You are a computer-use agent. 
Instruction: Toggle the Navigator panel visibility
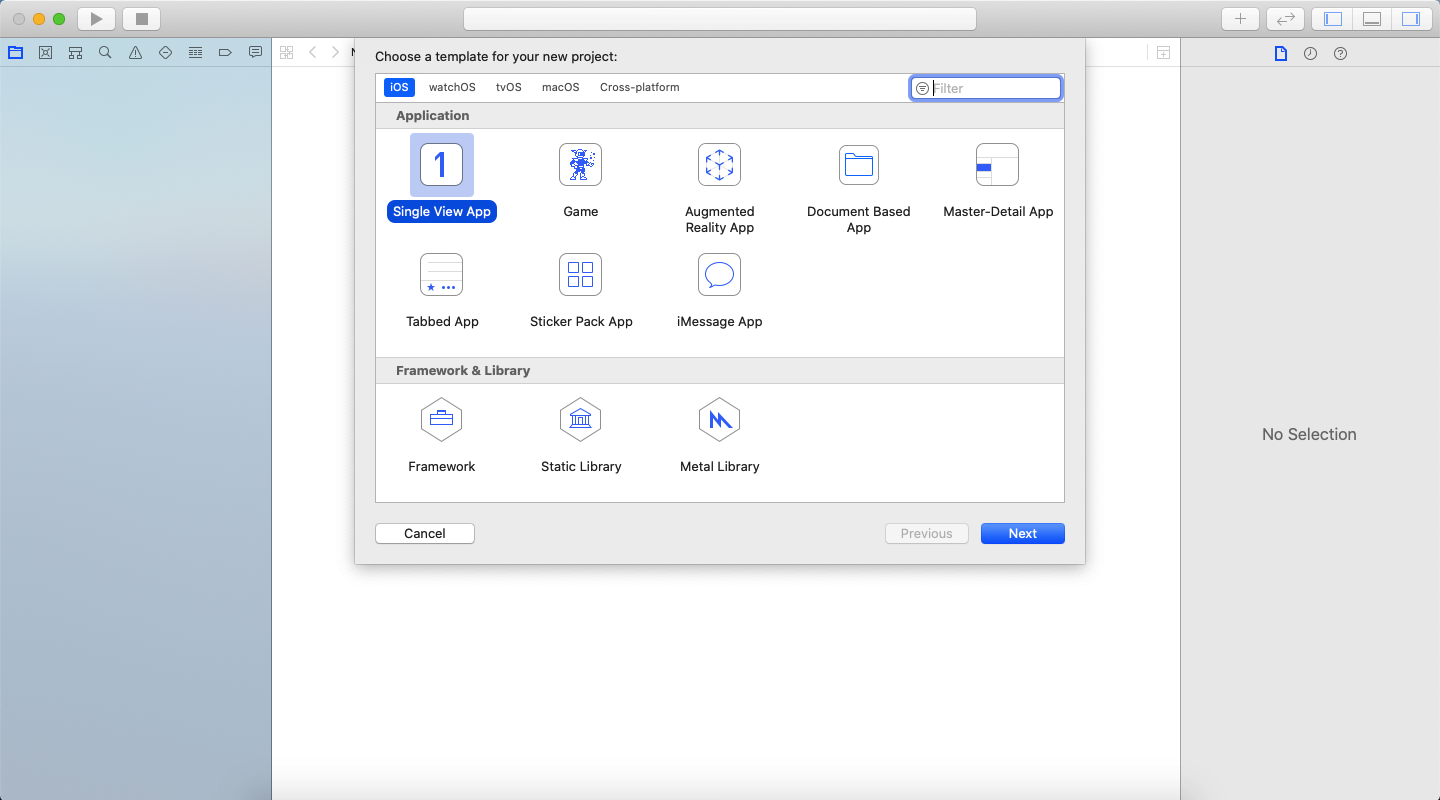click(1331, 18)
